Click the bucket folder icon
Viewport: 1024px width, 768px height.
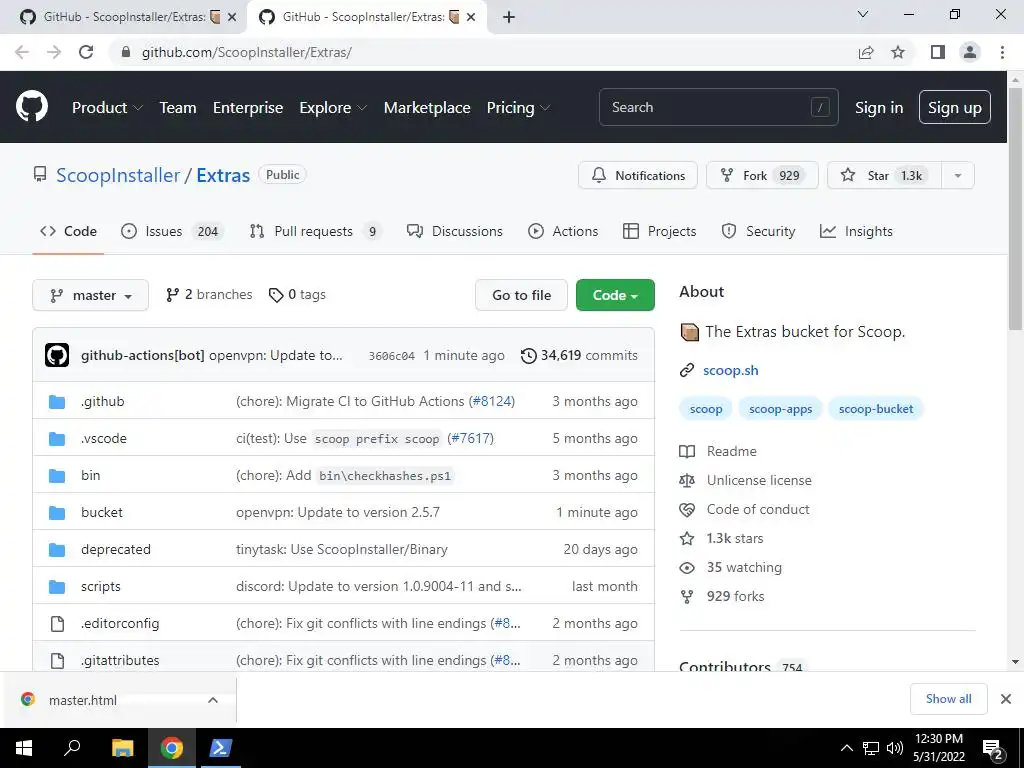coord(57,513)
